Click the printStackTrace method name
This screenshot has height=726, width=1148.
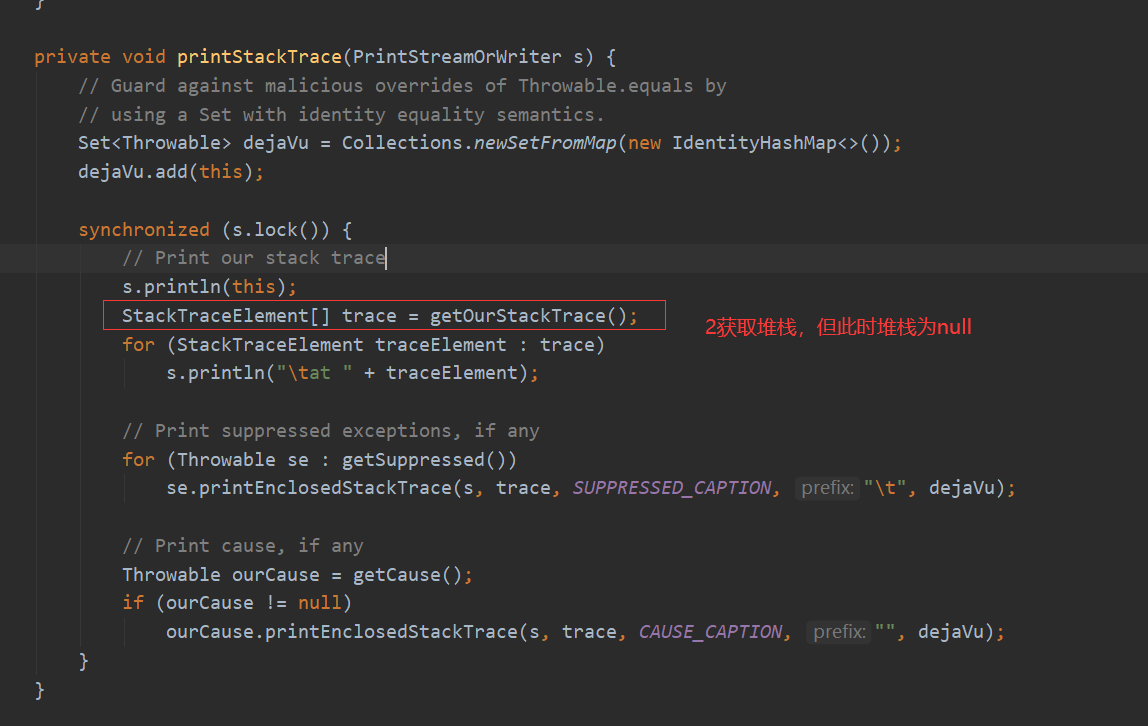pos(259,57)
